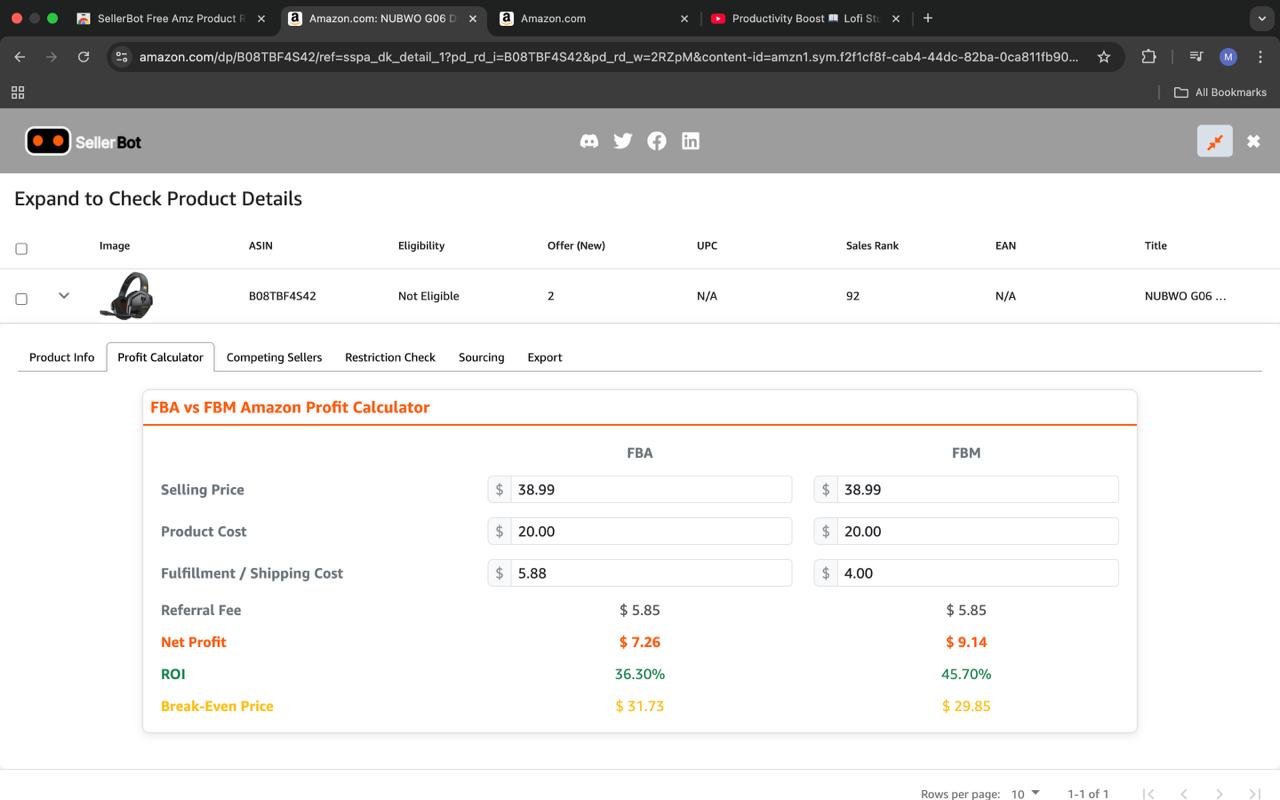The width and height of the screenshot is (1280, 800).
Task: Select the Profit Calculator tab
Action: coord(160,357)
